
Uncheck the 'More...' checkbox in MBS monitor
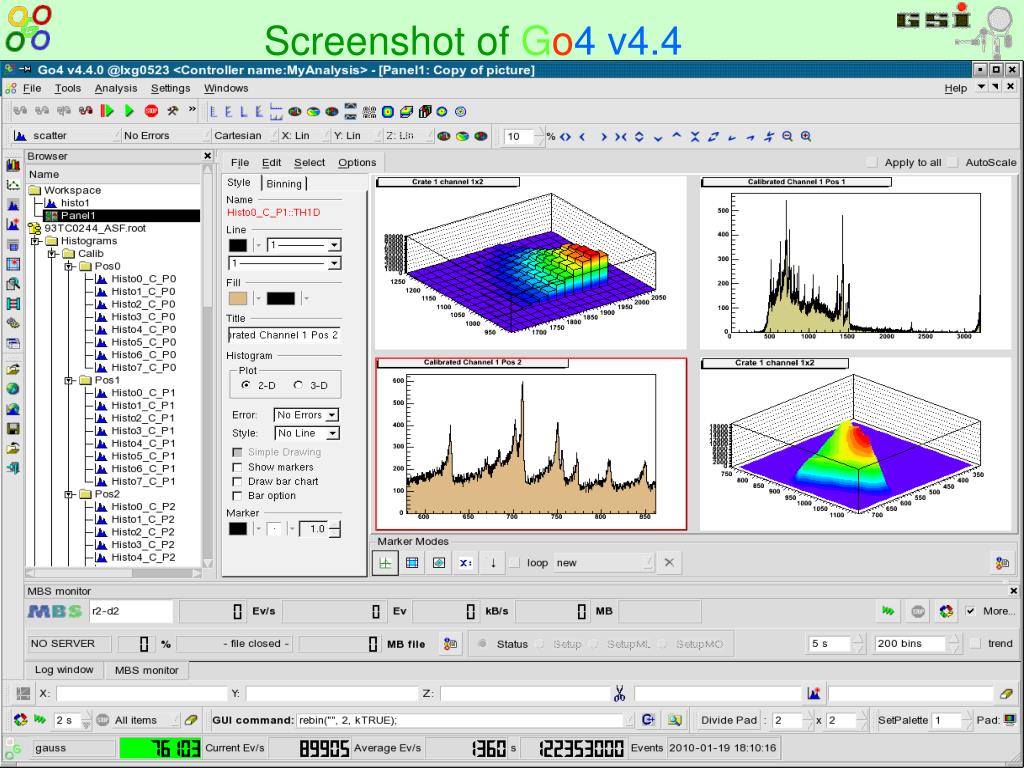(970, 611)
